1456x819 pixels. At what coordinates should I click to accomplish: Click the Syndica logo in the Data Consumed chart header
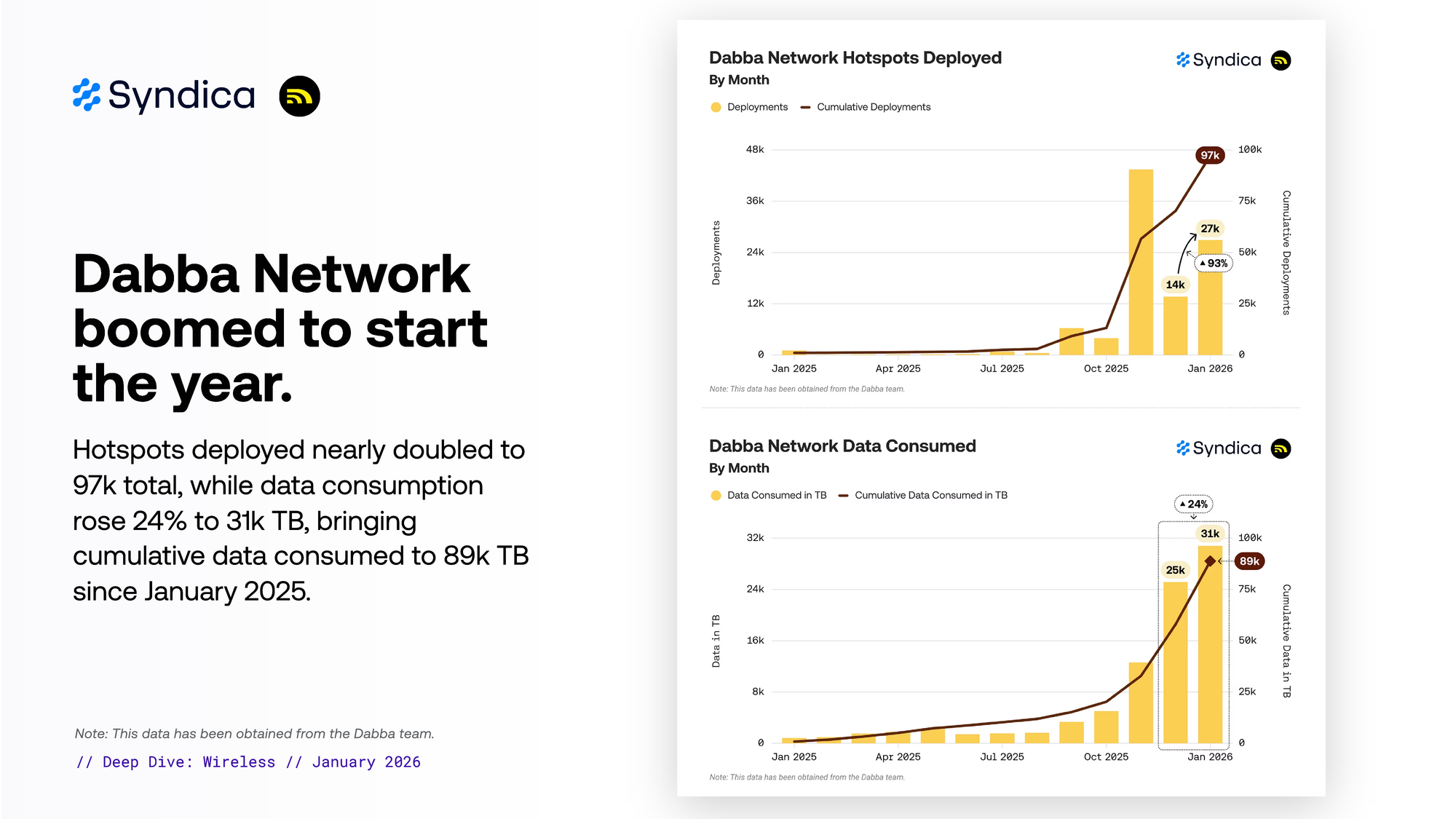[1219, 448]
